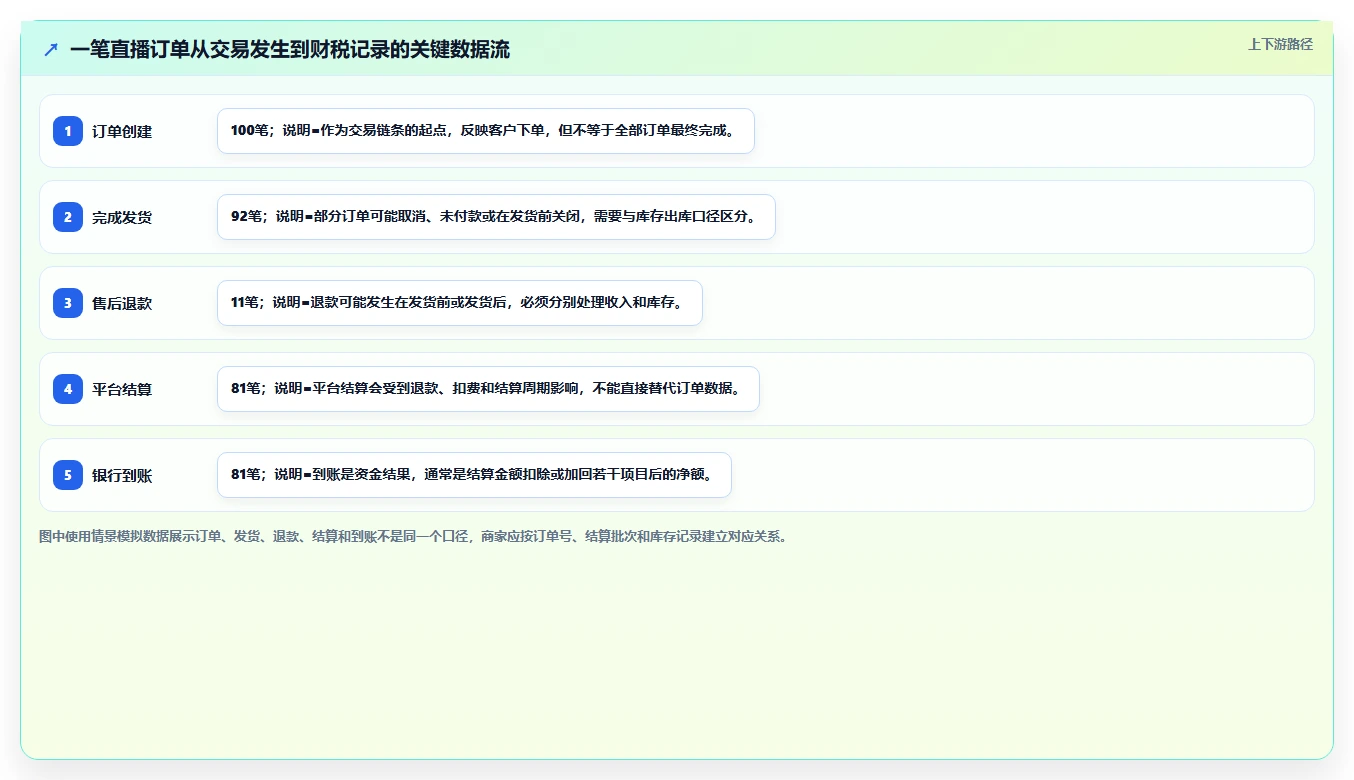Click the step 1 number badge
Screen dimensions: 1354x780
[68, 131]
